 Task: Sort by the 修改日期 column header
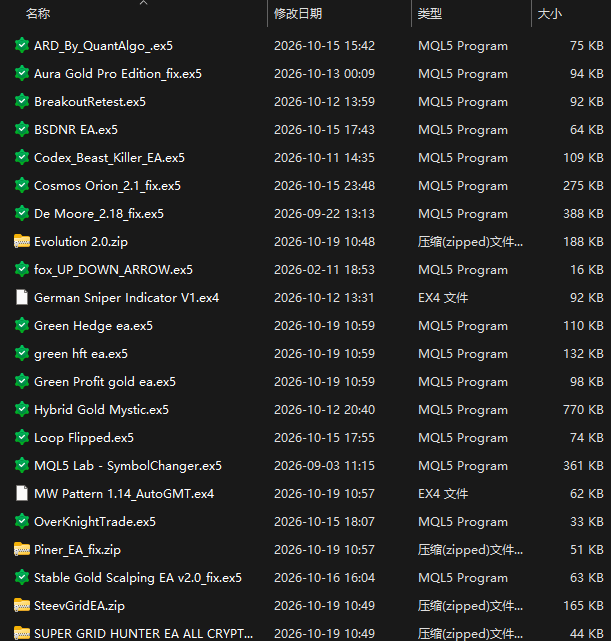pos(298,13)
